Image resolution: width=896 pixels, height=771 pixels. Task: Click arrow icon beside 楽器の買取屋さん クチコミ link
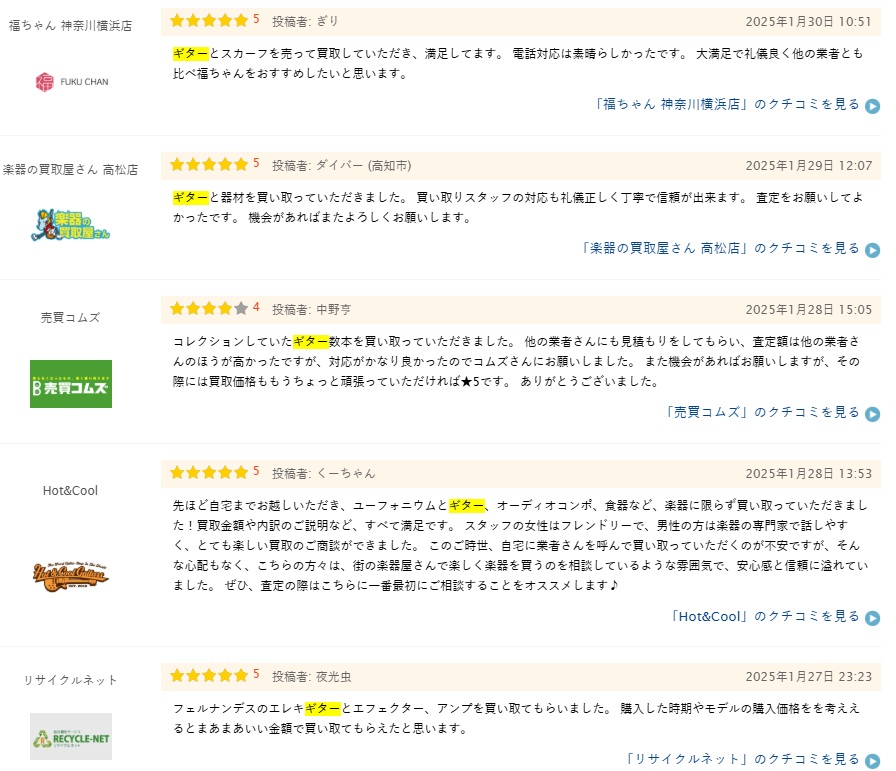click(872, 249)
